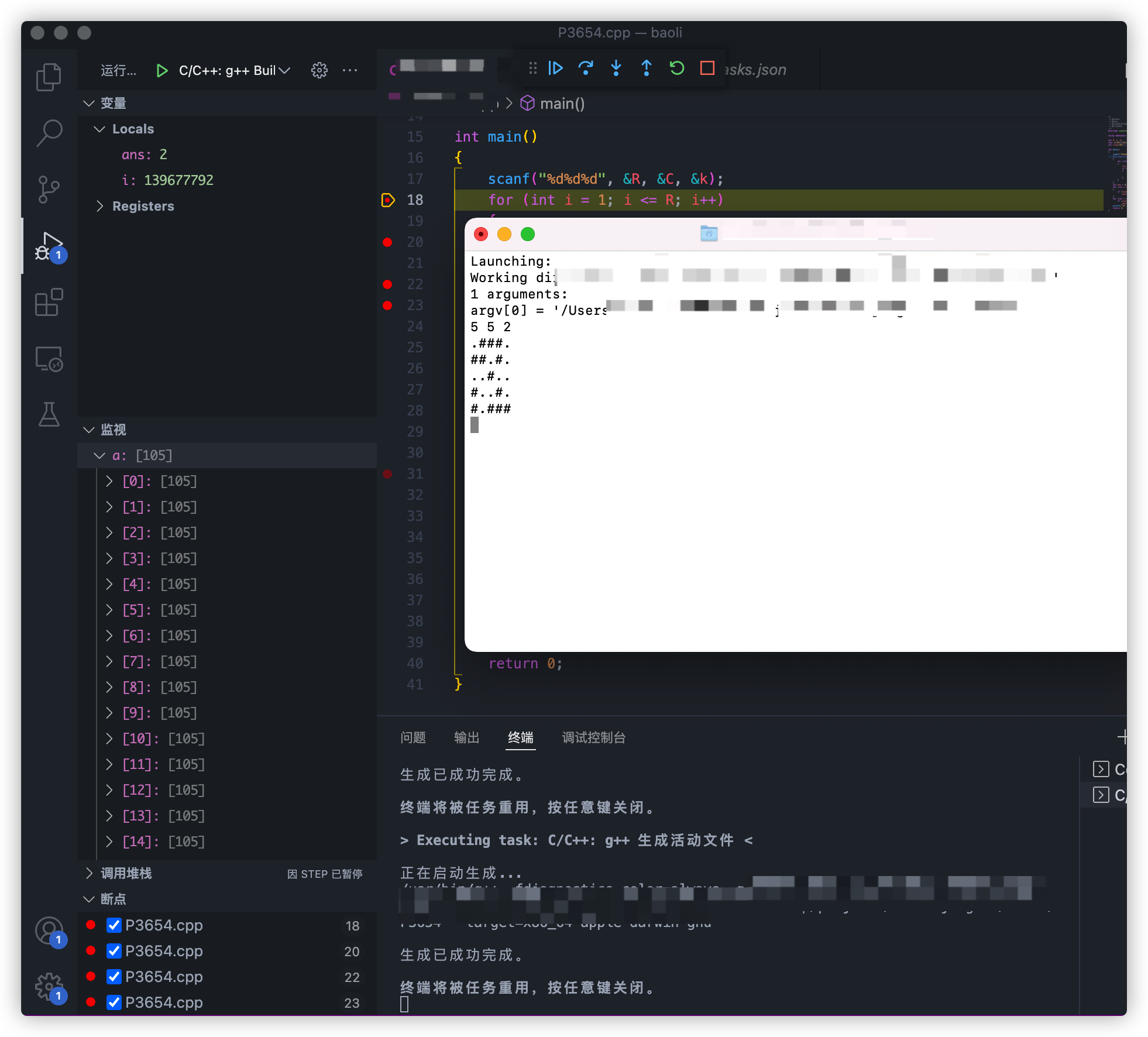Click the P3654.cpp line 22 breakpoint entry
The height and width of the screenshot is (1037, 1148).
227,977
